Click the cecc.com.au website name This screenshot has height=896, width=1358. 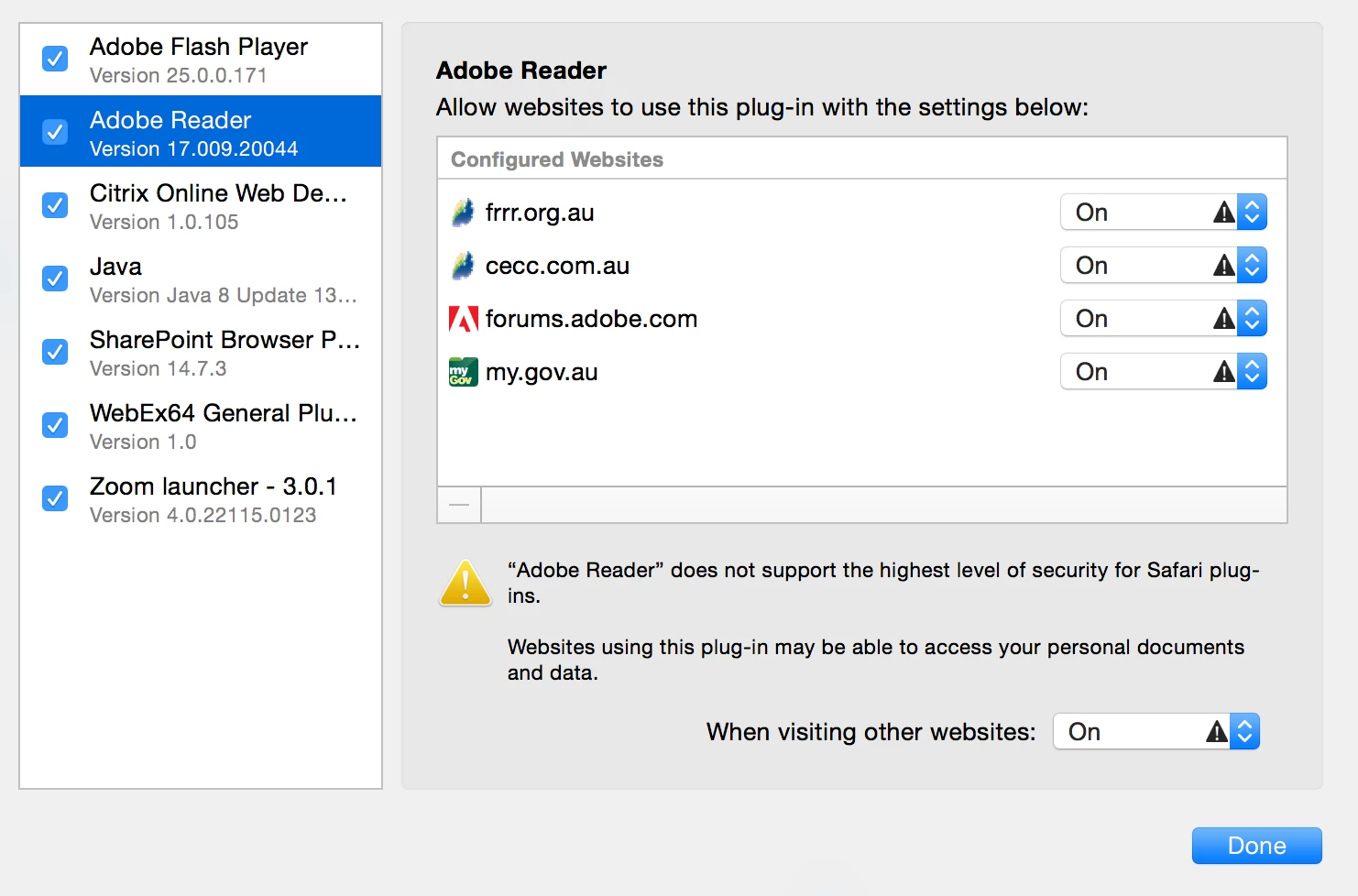(557, 266)
